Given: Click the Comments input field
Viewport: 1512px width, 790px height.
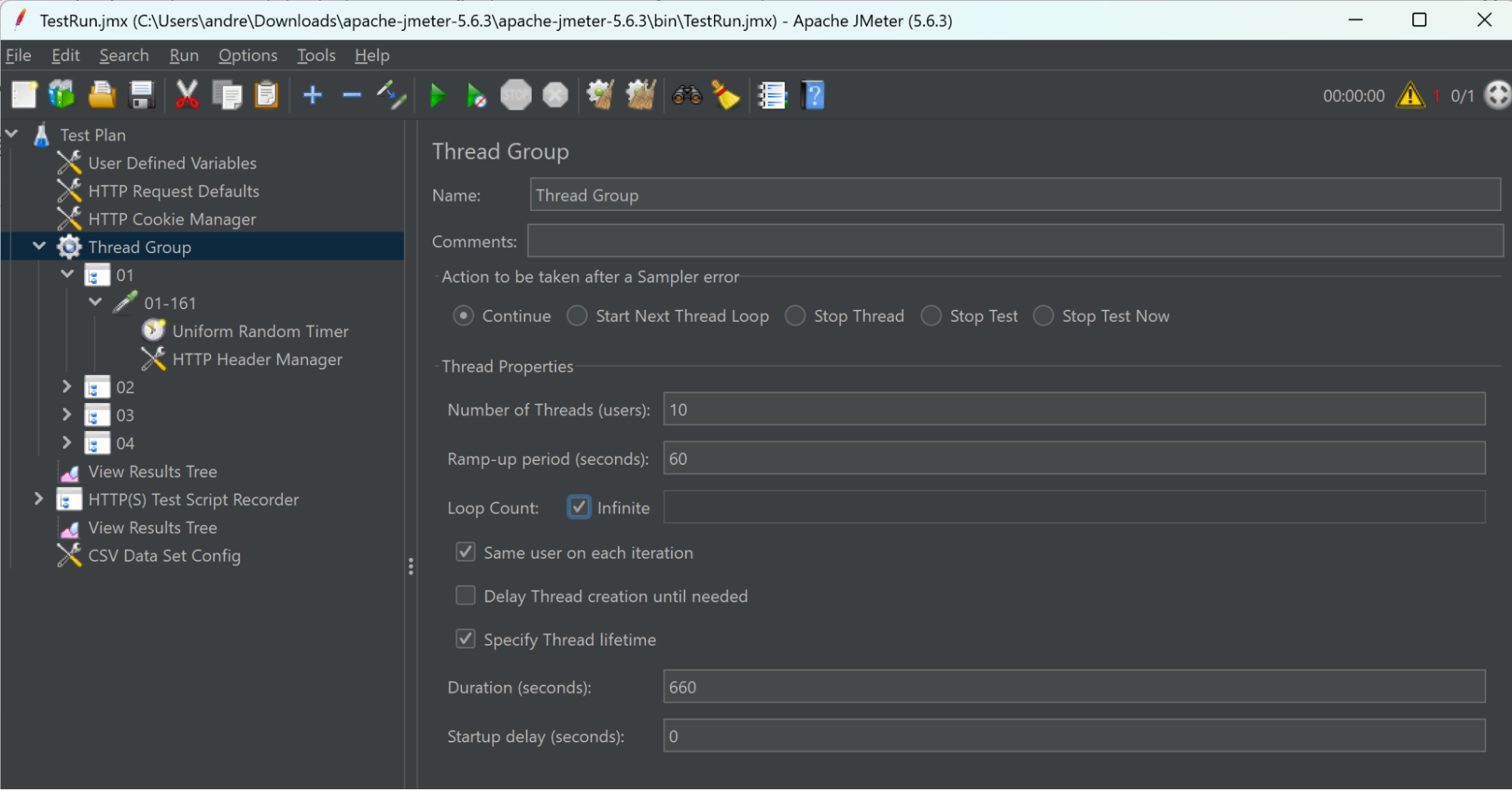Looking at the screenshot, I should [1015, 240].
